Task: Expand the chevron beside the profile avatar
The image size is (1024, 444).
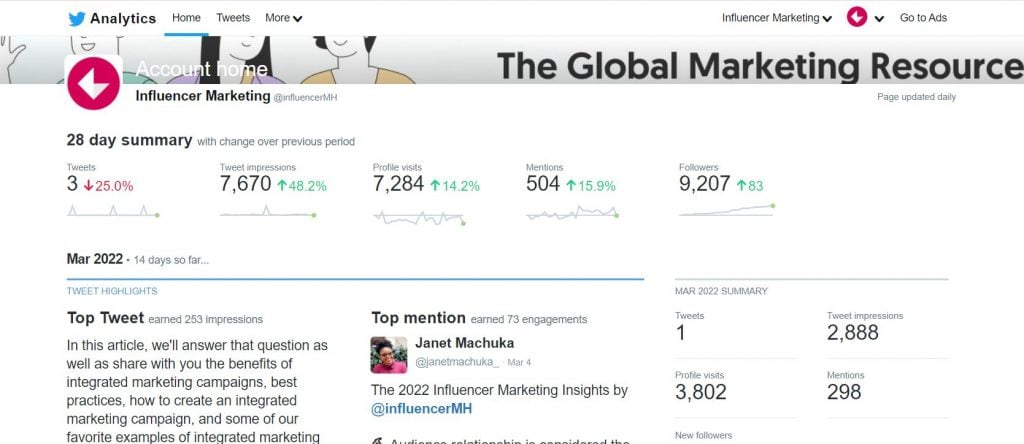Action: point(879,19)
